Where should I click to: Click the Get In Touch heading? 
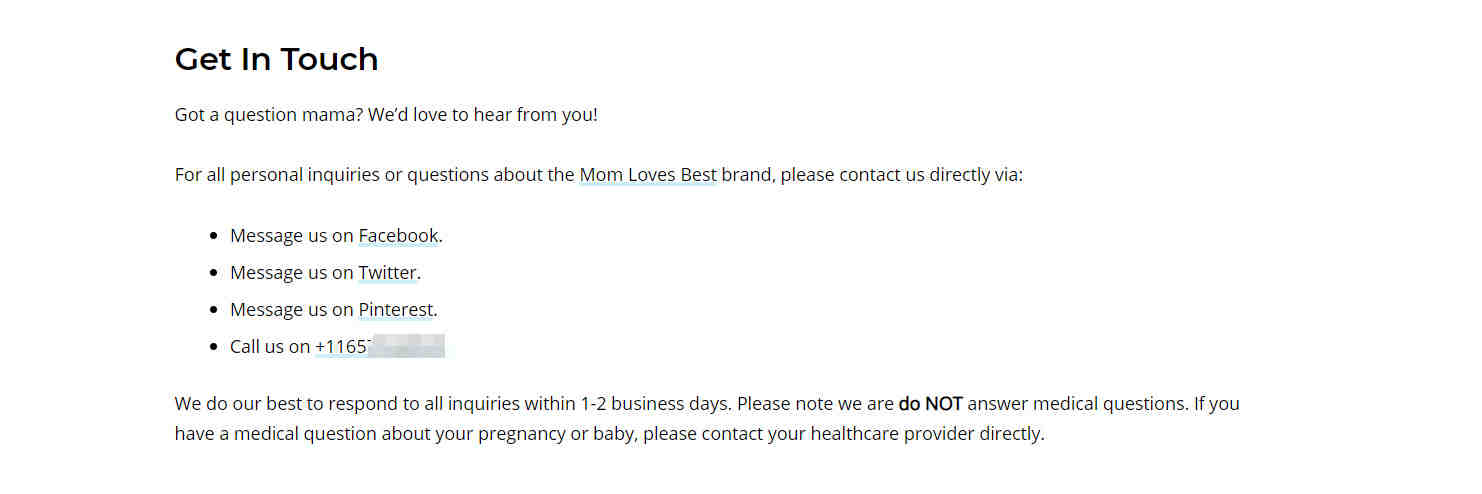(276, 59)
